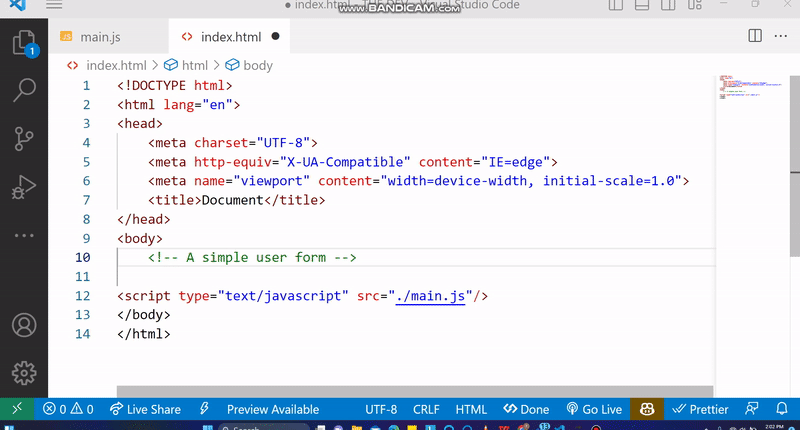Click the word Document in title tag

(233, 200)
